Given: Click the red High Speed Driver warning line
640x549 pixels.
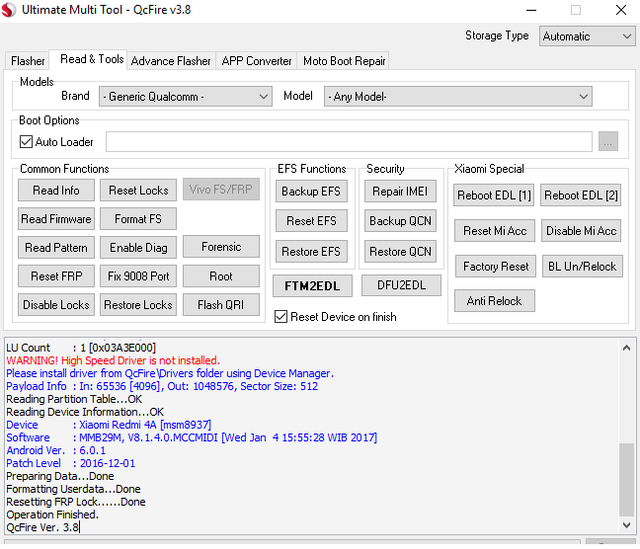Looking at the screenshot, I should [x=113, y=360].
